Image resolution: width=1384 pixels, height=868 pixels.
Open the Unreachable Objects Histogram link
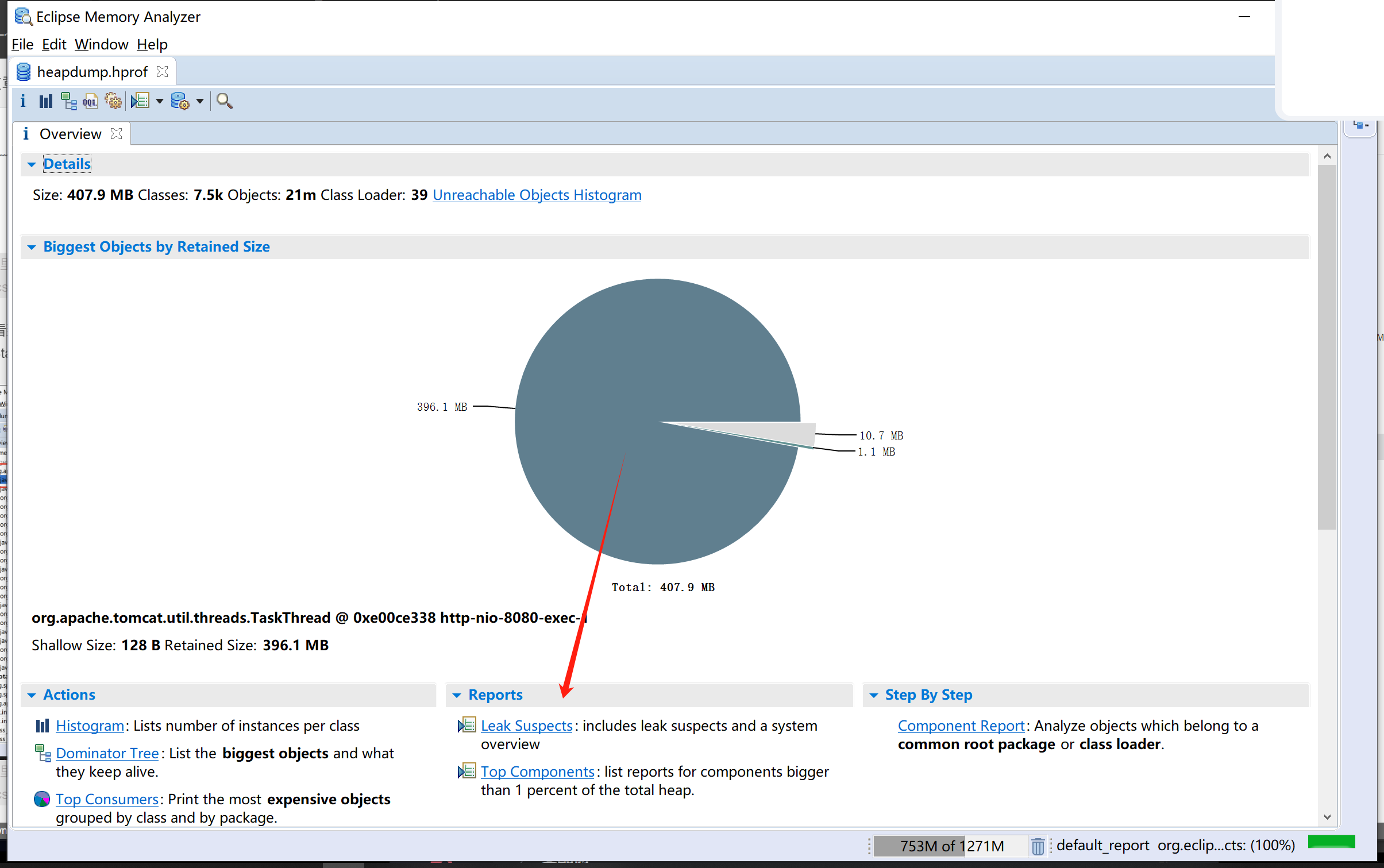[x=536, y=194]
